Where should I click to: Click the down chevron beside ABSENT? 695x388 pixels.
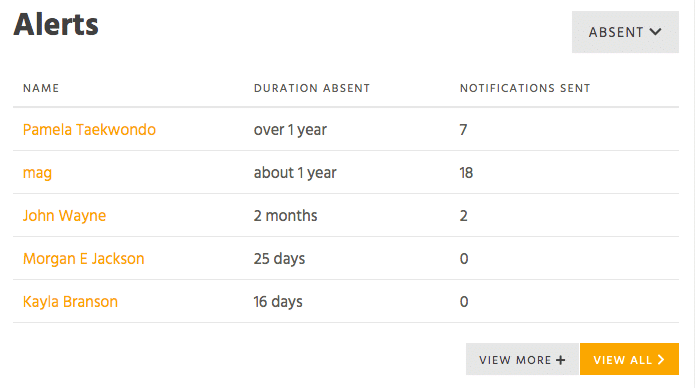click(x=656, y=32)
